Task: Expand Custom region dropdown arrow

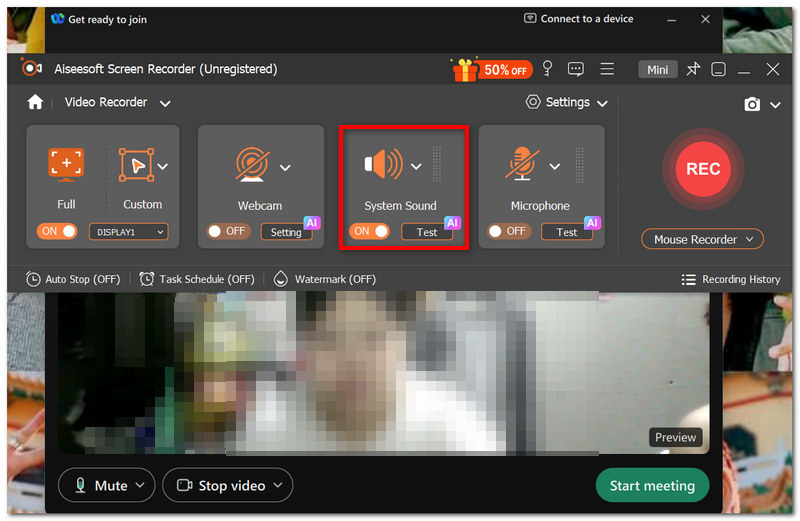Action: click(x=163, y=166)
